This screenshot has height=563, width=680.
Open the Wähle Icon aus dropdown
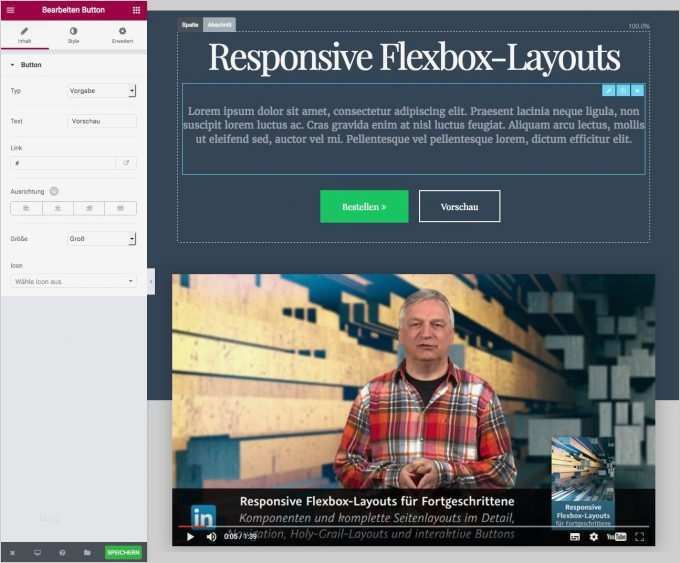73,282
